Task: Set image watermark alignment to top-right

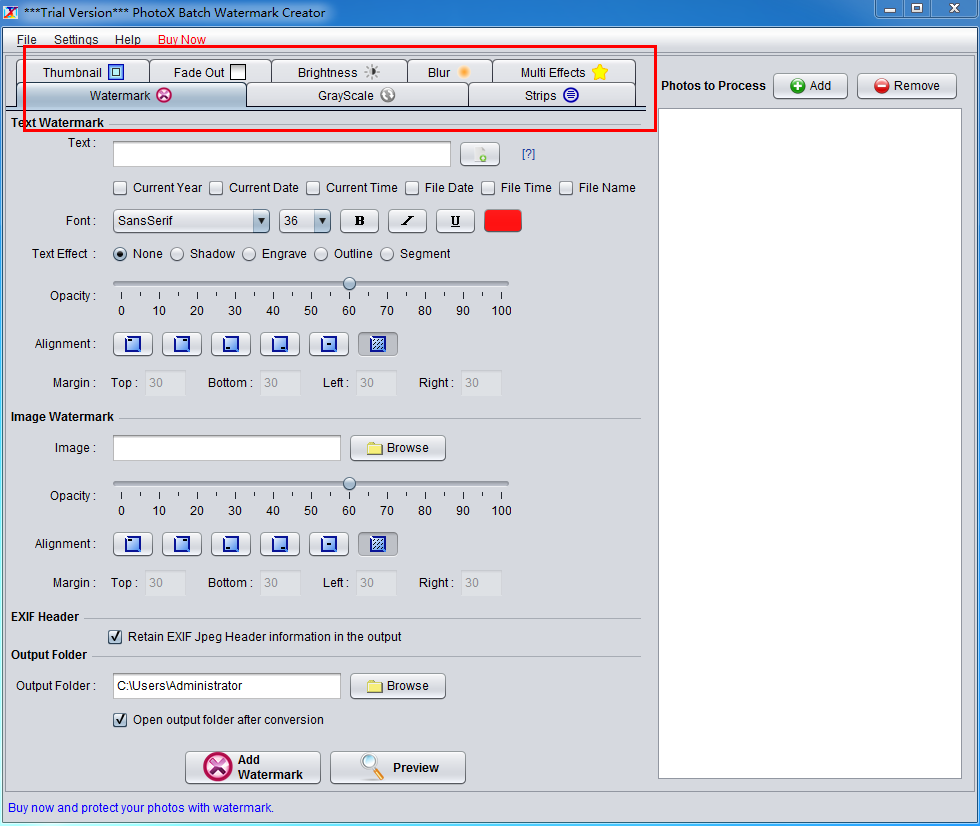Action: [182, 544]
